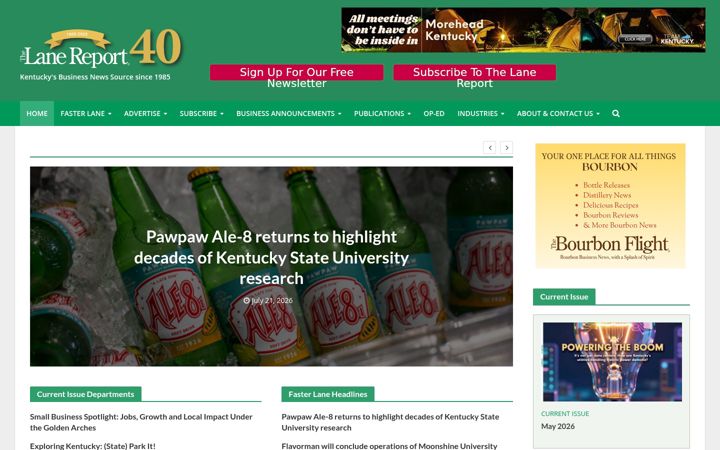
Task: Click Kentucky's Business News Source tagline
Action: 95,77
